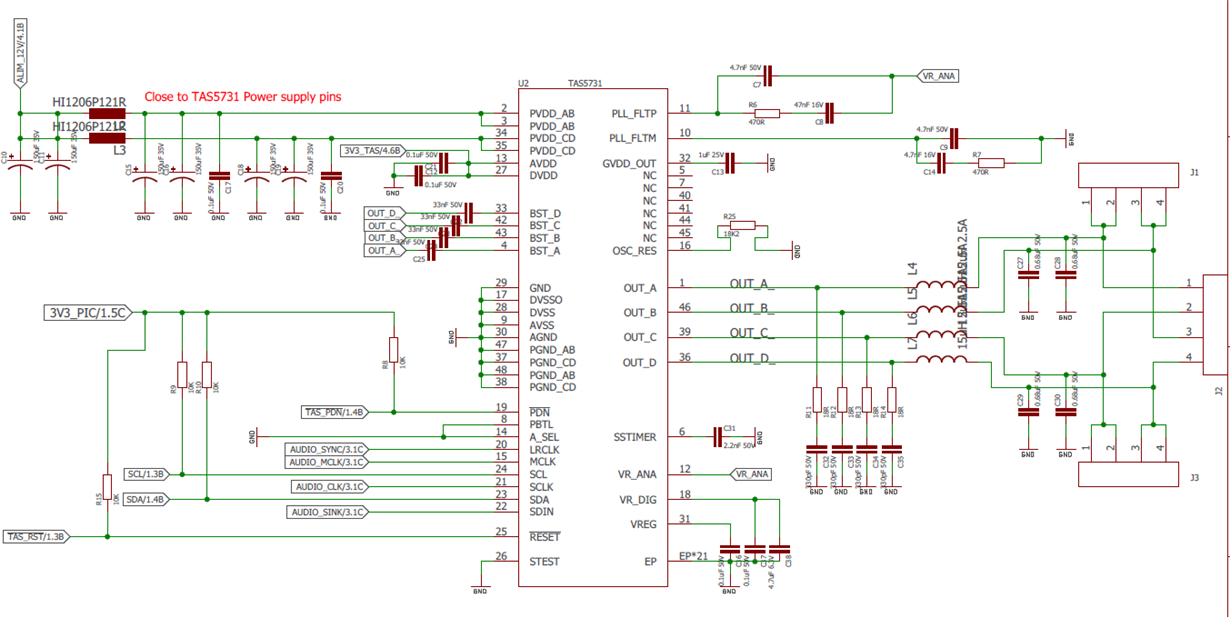Select capacitor C35 symbol
The image size is (1230, 617).
click(892, 450)
